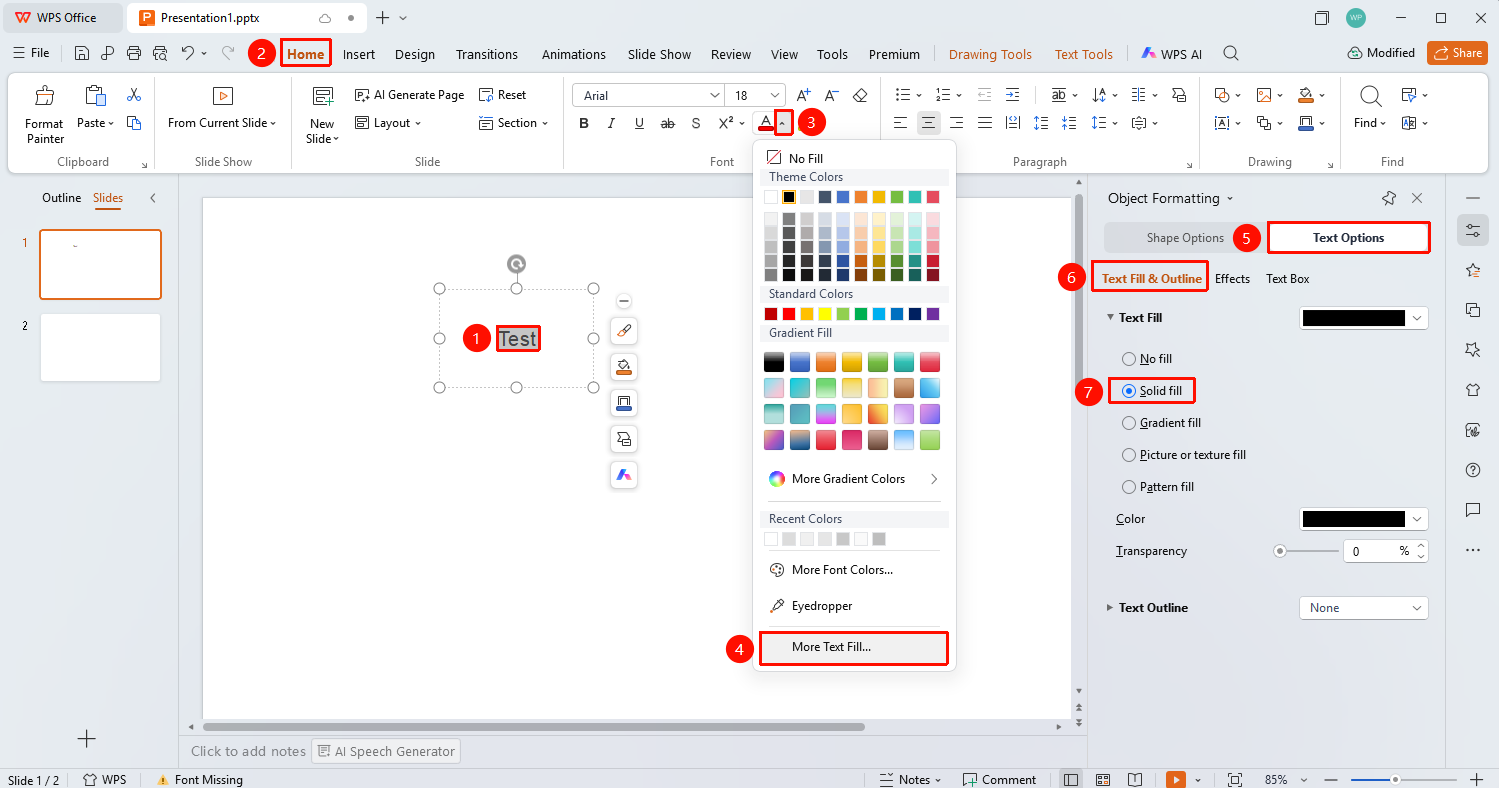The image size is (1499, 788).
Task: Pick the red standard color swatch
Action: click(x=789, y=314)
